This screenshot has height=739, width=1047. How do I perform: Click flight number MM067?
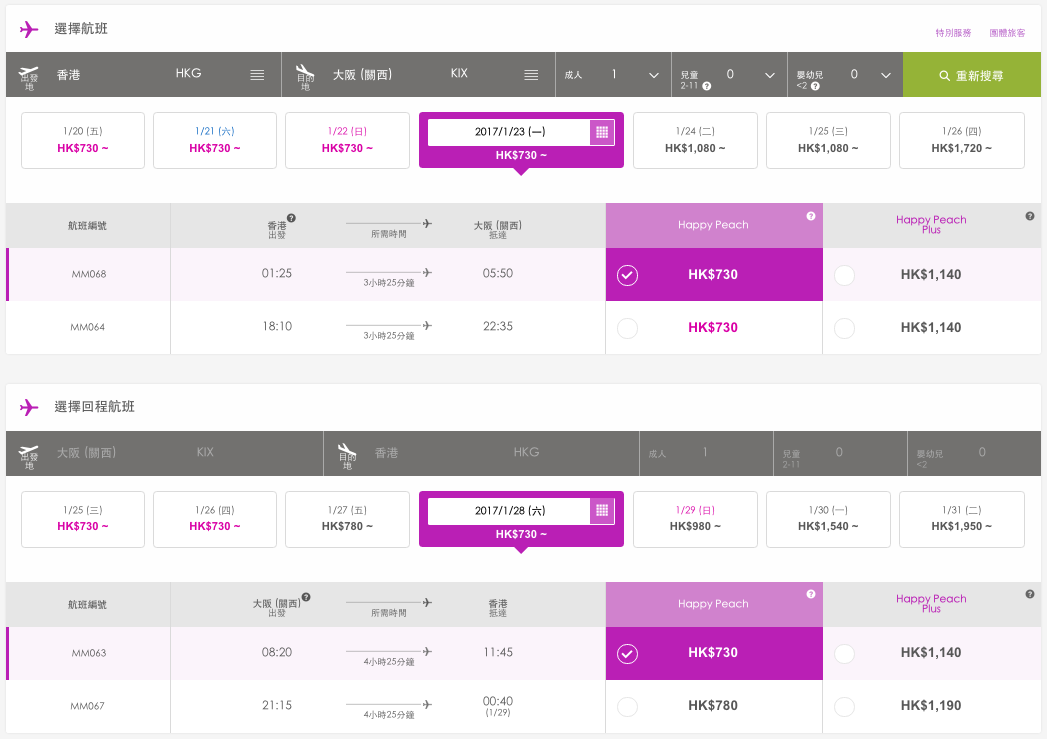tap(87, 706)
